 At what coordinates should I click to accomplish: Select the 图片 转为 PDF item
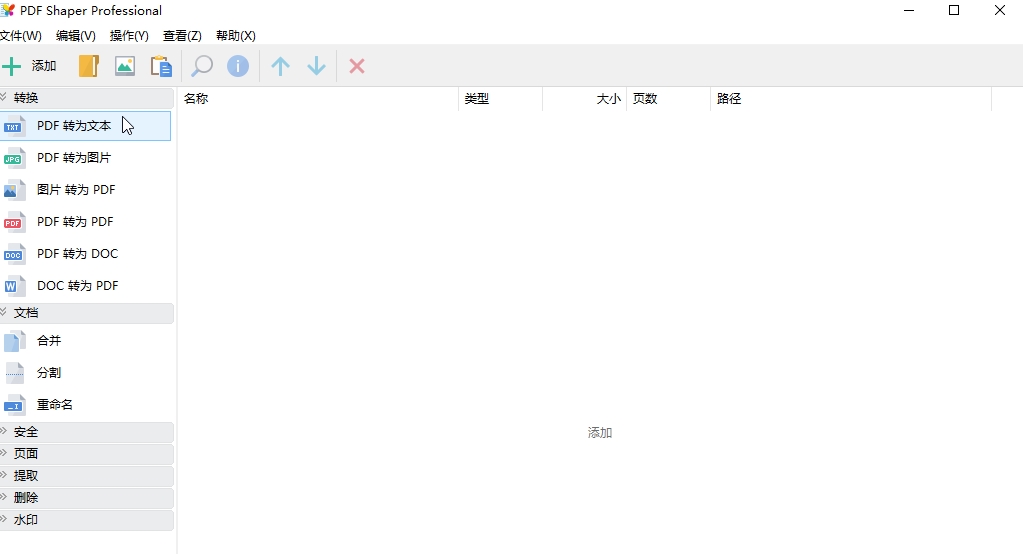coord(85,189)
